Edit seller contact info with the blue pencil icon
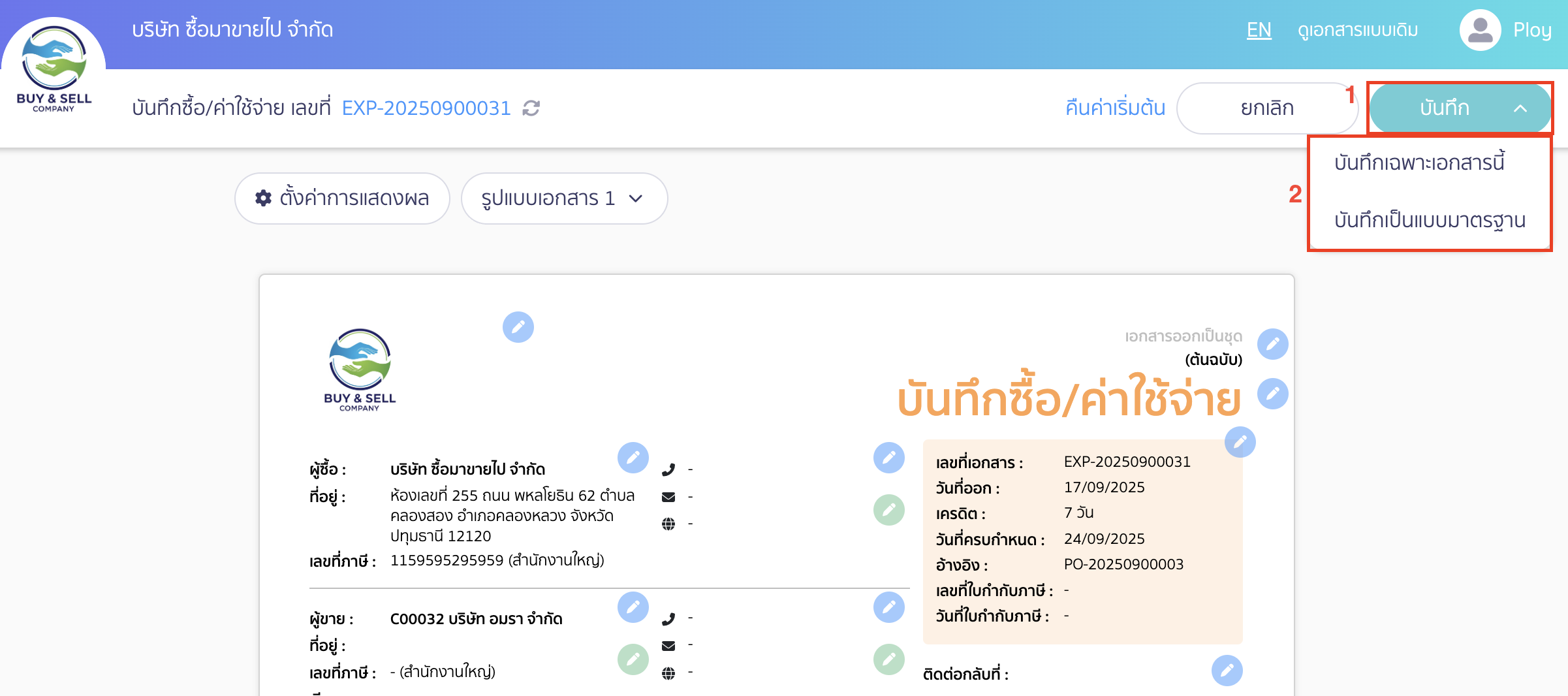Viewport: 1568px width, 696px height. click(x=889, y=607)
